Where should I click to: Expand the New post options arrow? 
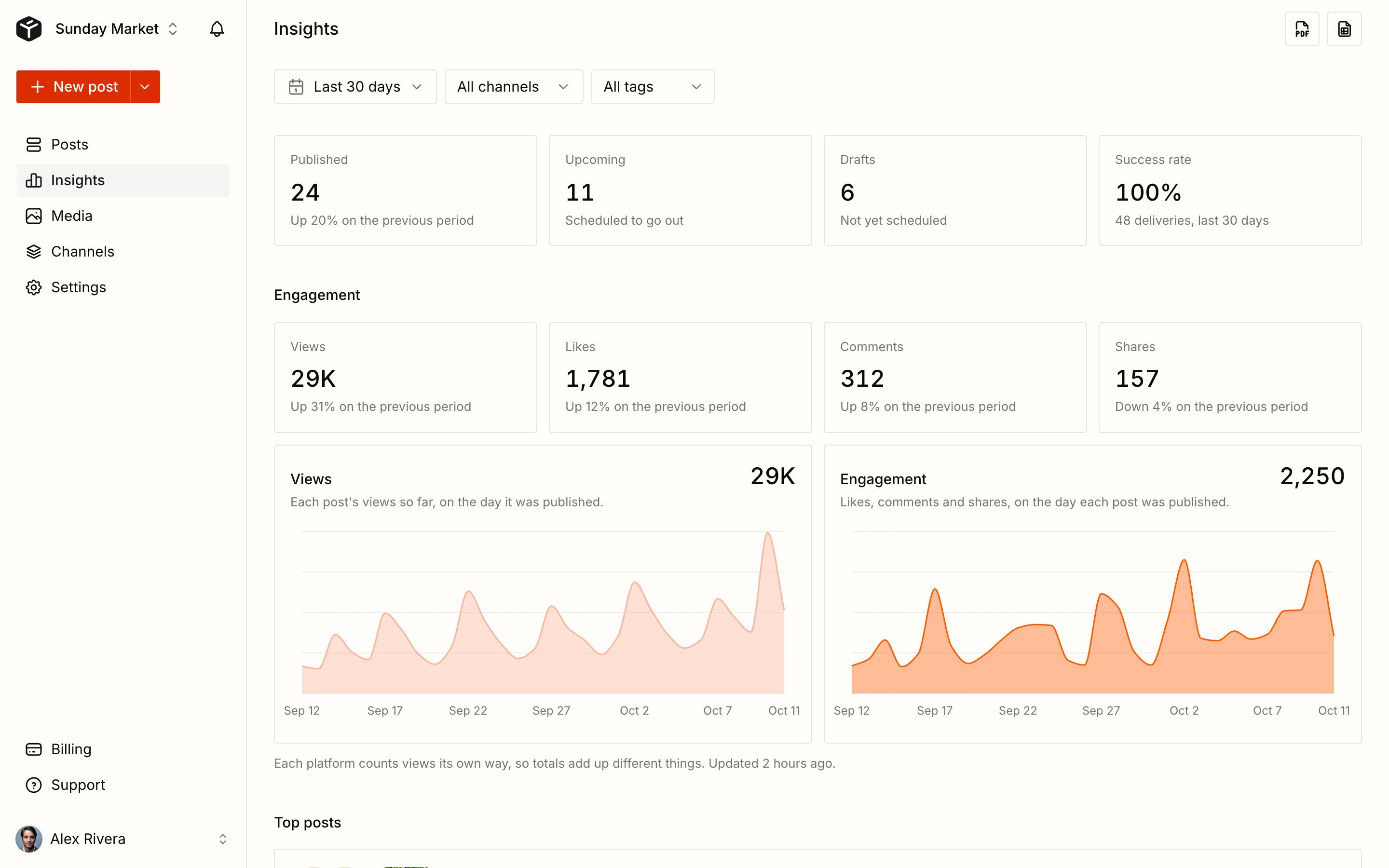click(x=145, y=87)
